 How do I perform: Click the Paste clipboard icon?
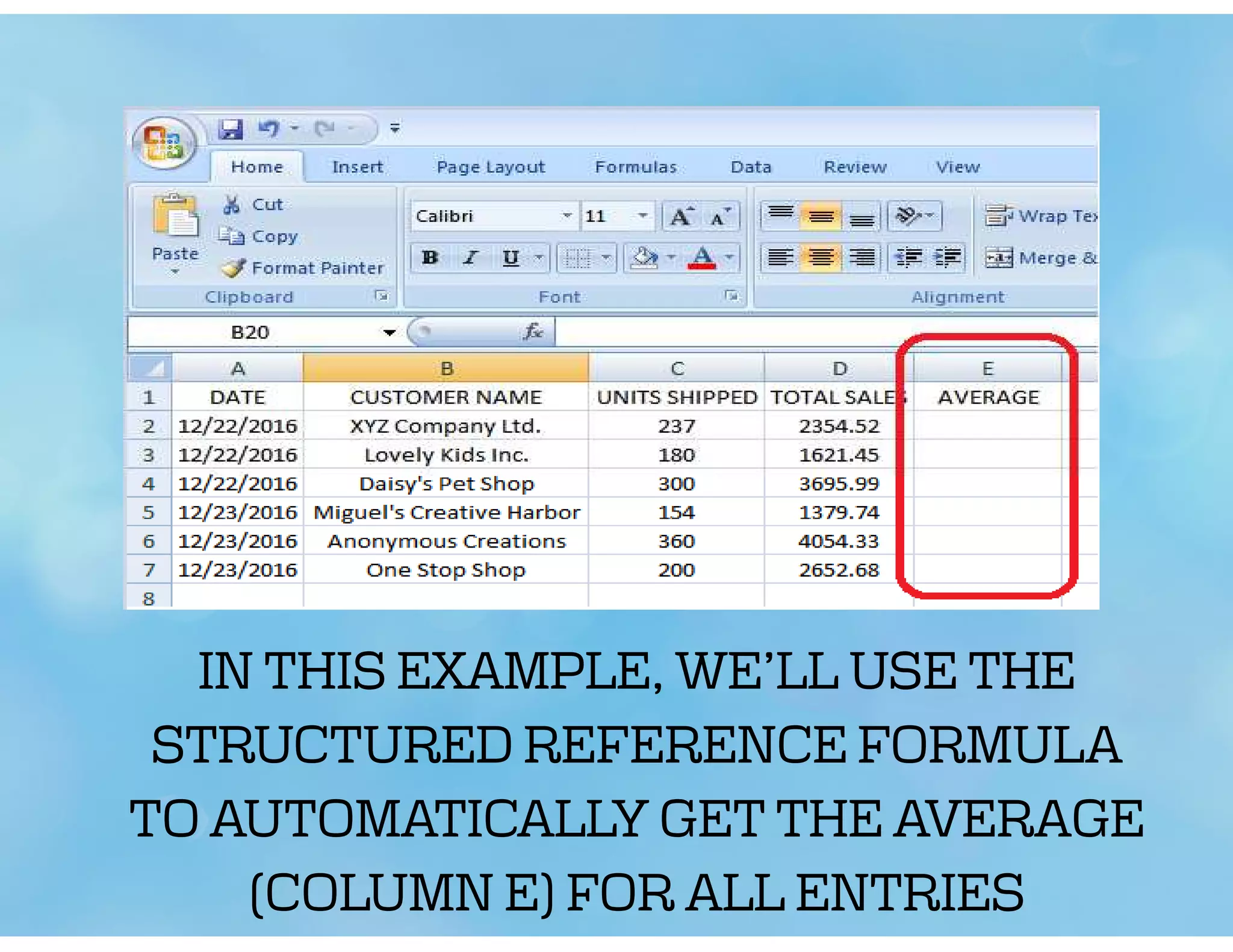[x=175, y=216]
